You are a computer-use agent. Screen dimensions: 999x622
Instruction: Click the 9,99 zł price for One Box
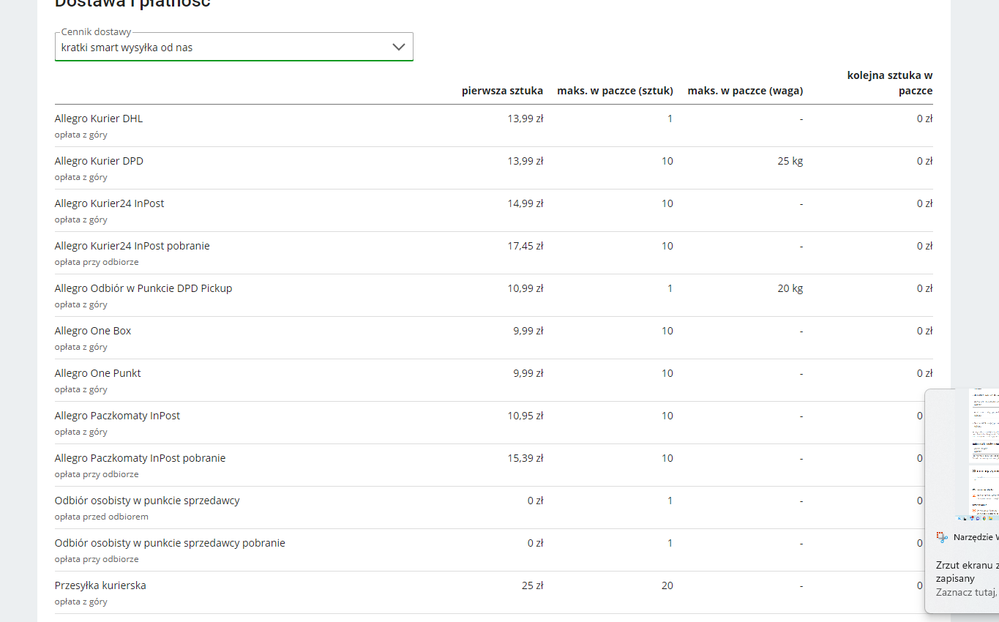528,331
